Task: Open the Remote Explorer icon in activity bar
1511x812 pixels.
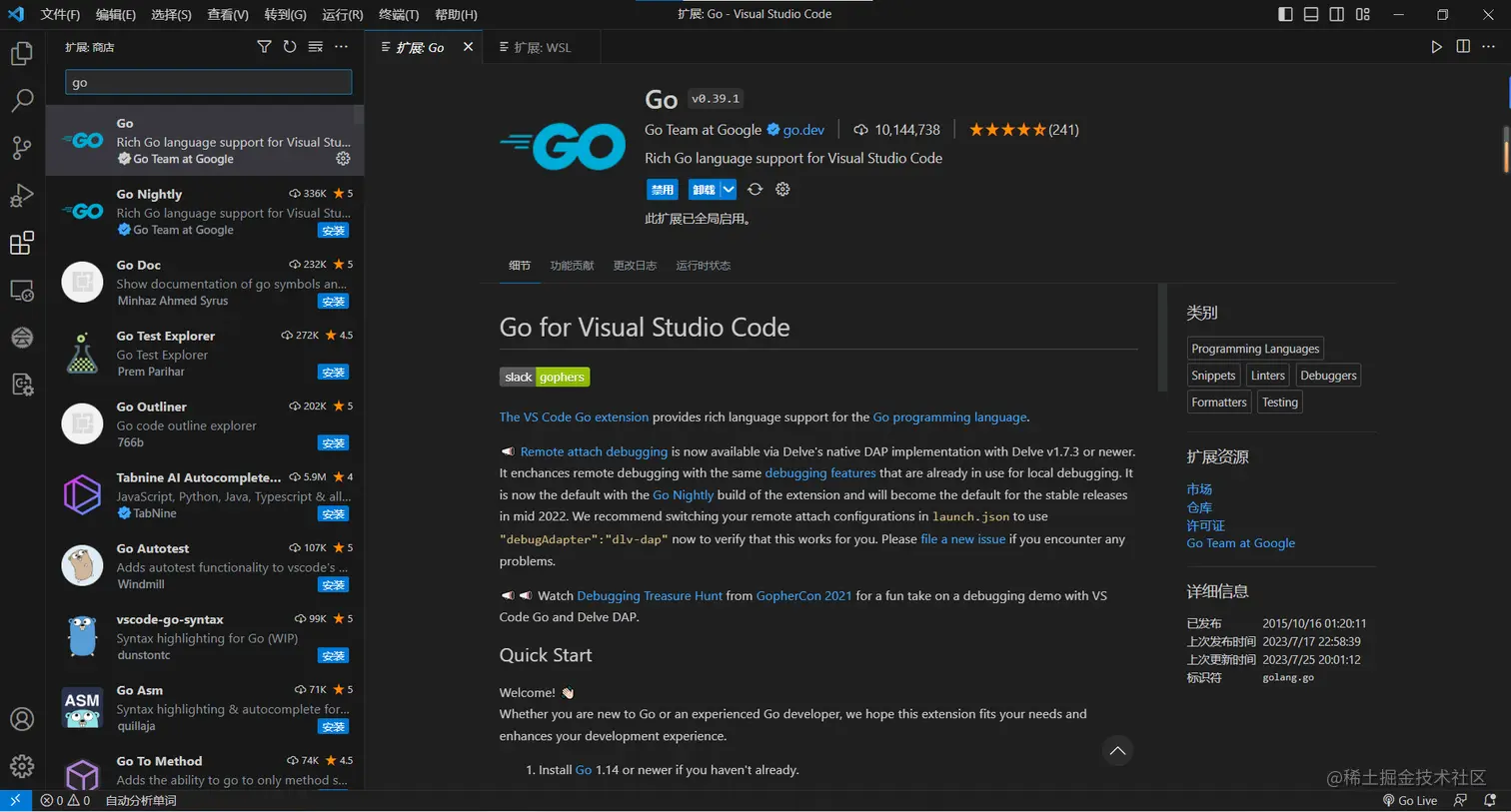Action: point(22,291)
